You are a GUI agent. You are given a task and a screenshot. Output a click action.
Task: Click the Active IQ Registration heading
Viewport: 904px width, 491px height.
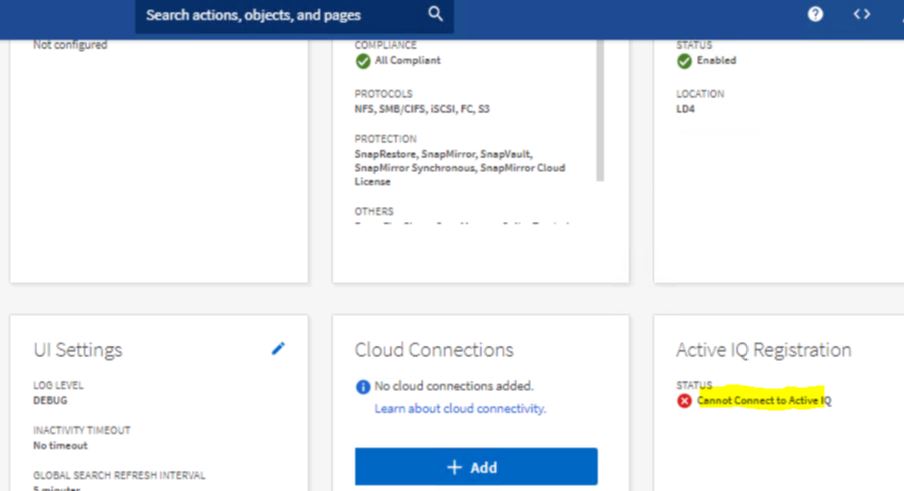(x=763, y=350)
